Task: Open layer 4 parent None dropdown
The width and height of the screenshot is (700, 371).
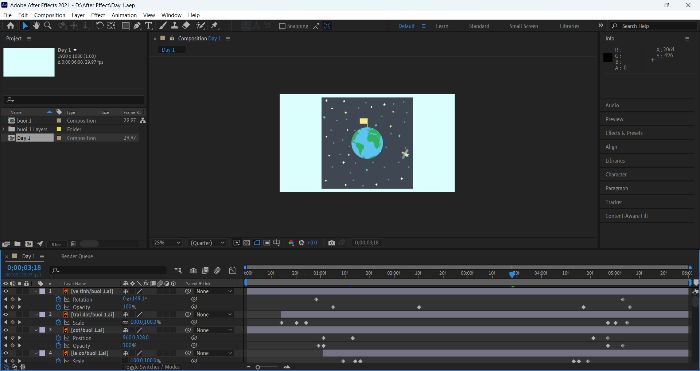Action: pyautogui.click(x=214, y=353)
